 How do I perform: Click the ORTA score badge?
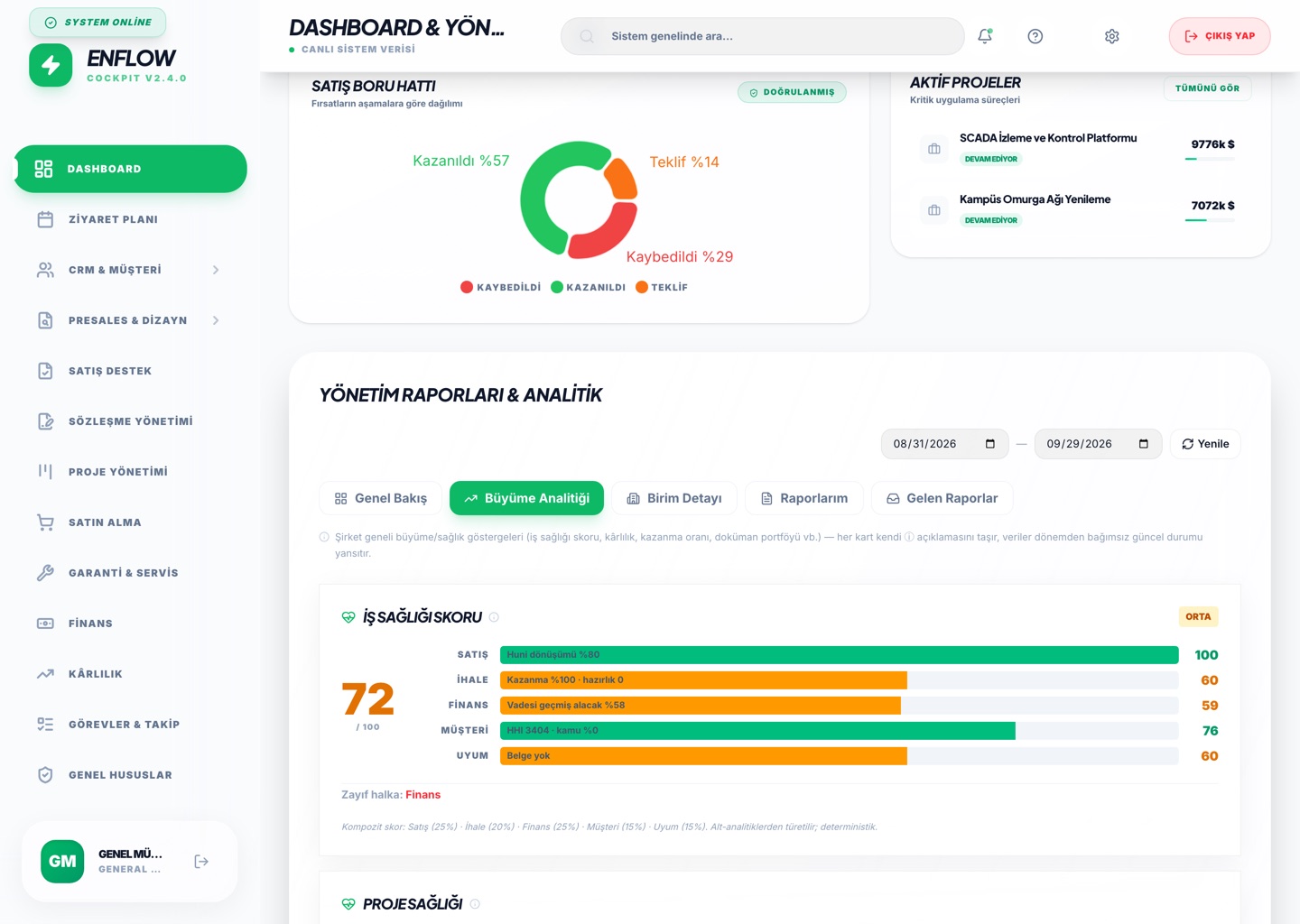click(x=1198, y=617)
